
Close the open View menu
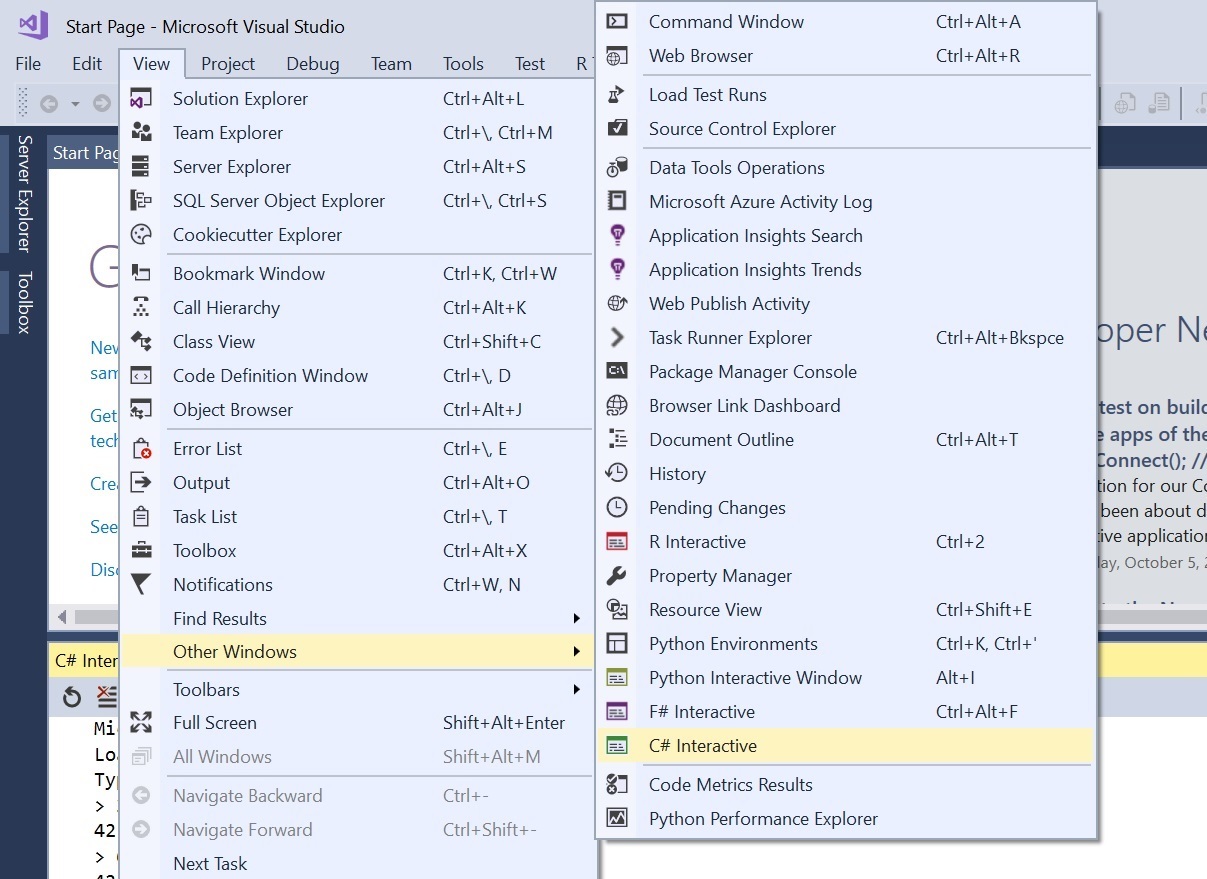tap(151, 64)
